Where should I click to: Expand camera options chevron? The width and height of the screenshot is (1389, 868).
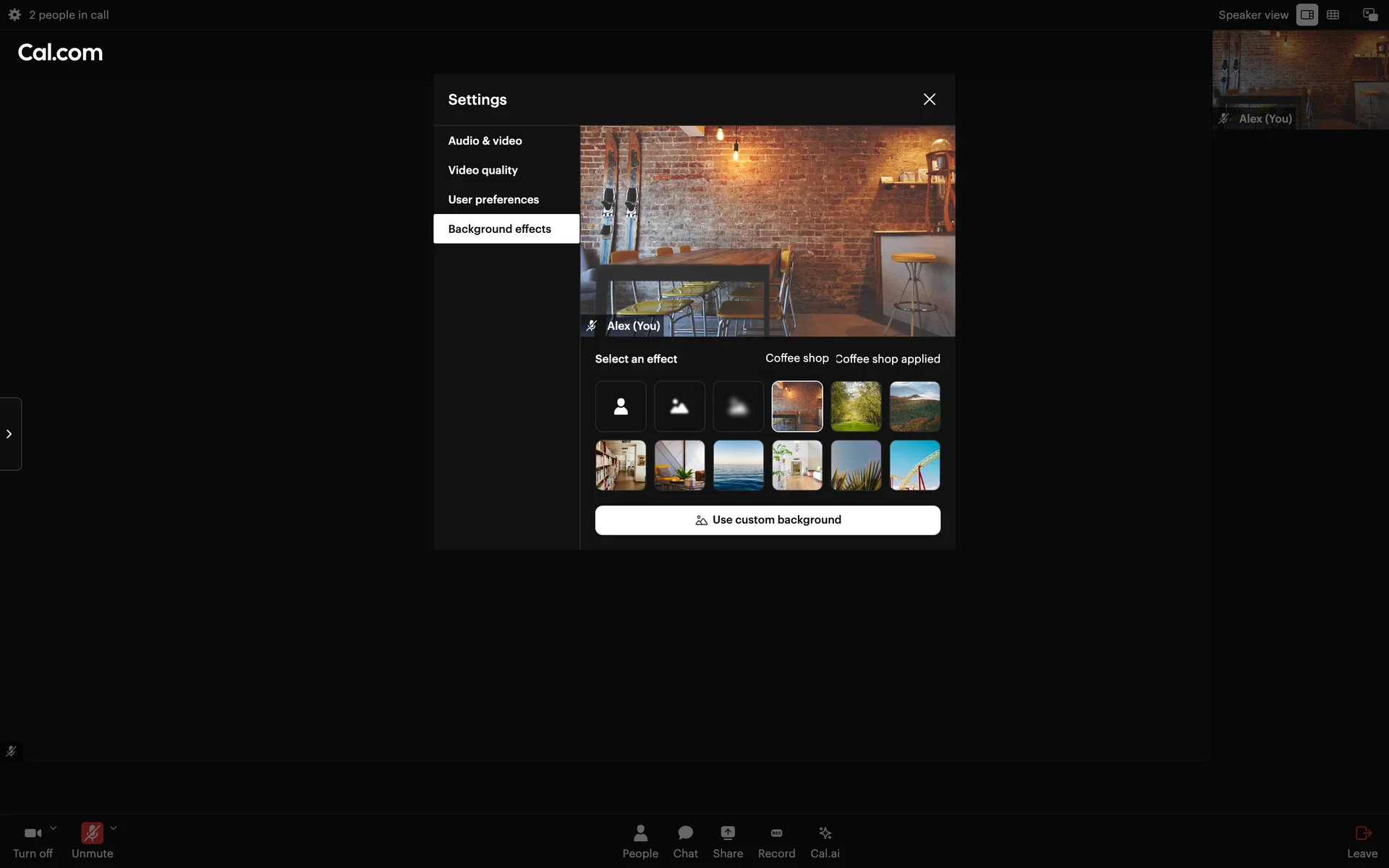tap(53, 828)
